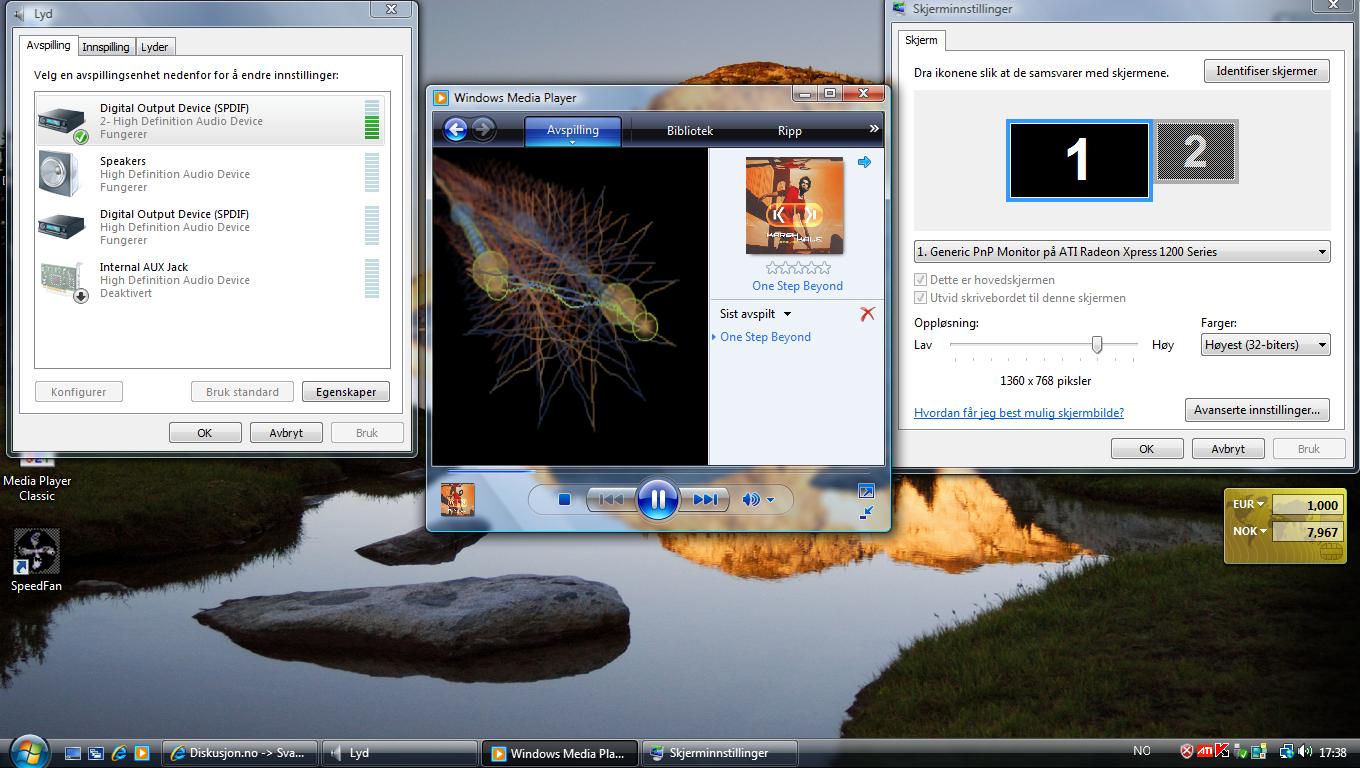1360x768 pixels.
Task: Launch Internet Explorer from quick launch
Action: point(119,753)
